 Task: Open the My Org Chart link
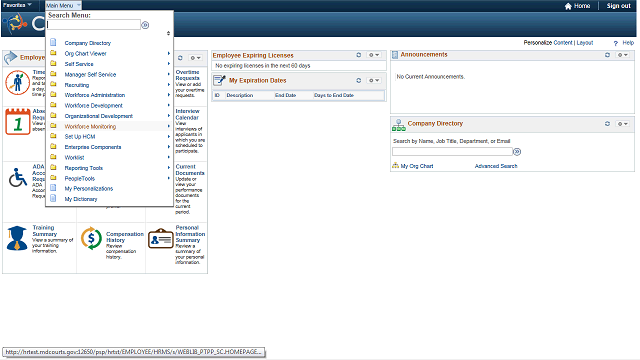417,166
